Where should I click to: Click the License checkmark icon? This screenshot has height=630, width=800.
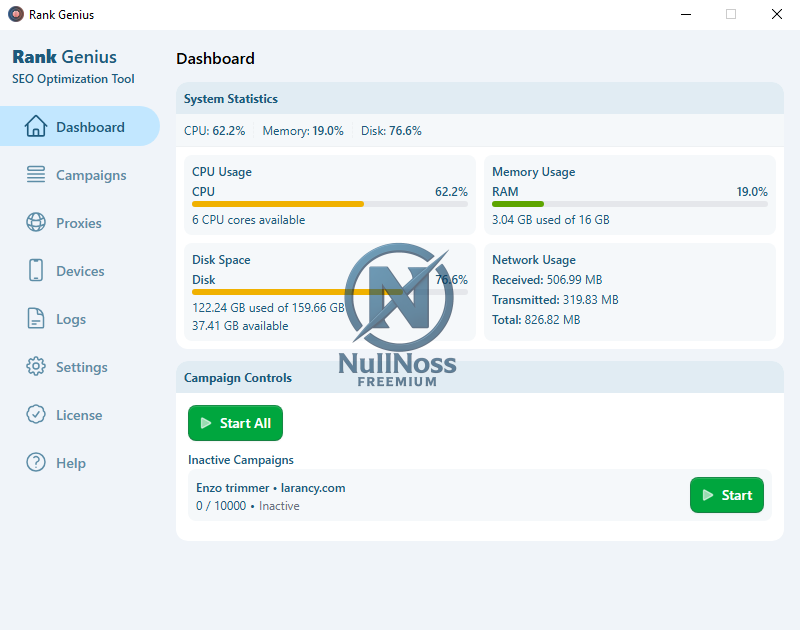pos(35,415)
